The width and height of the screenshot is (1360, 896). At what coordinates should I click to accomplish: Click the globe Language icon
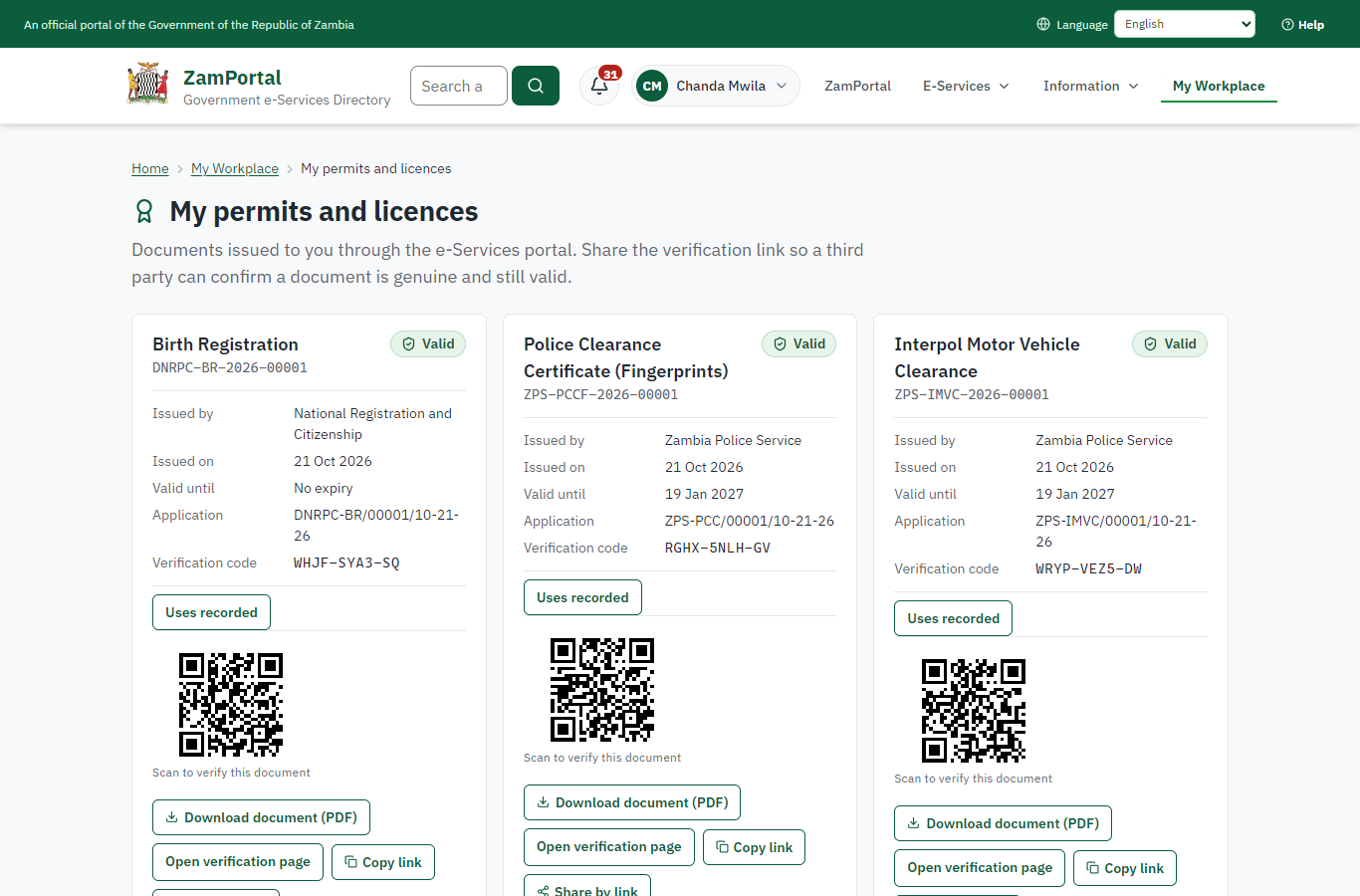tap(1043, 24)
